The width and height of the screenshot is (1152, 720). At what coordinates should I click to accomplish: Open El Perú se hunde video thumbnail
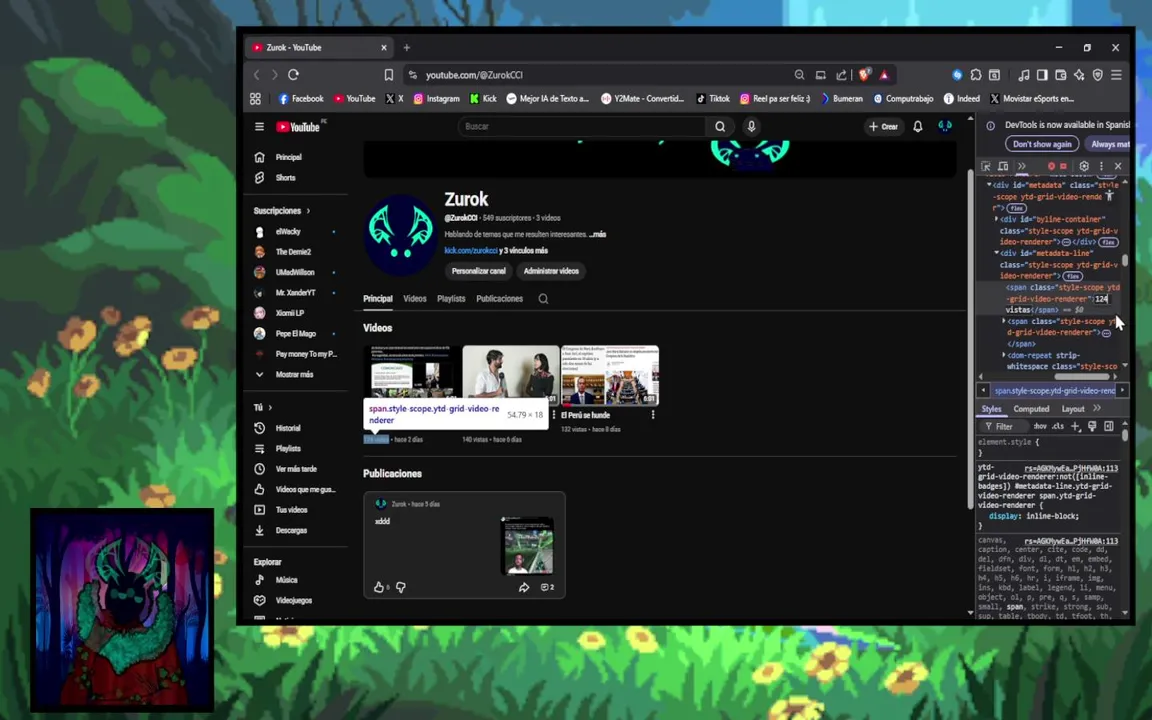(610, 375)
